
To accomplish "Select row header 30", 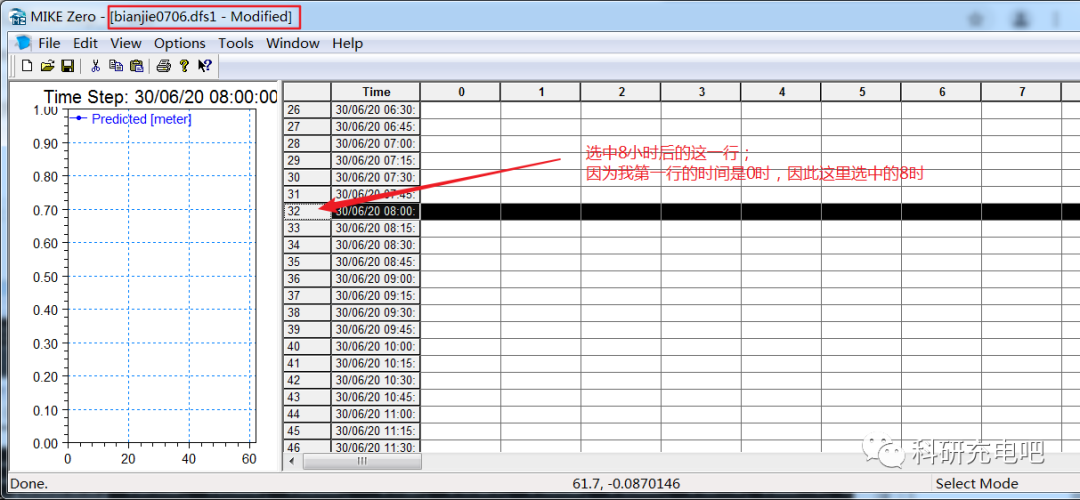I will click(x=307, y=177).
